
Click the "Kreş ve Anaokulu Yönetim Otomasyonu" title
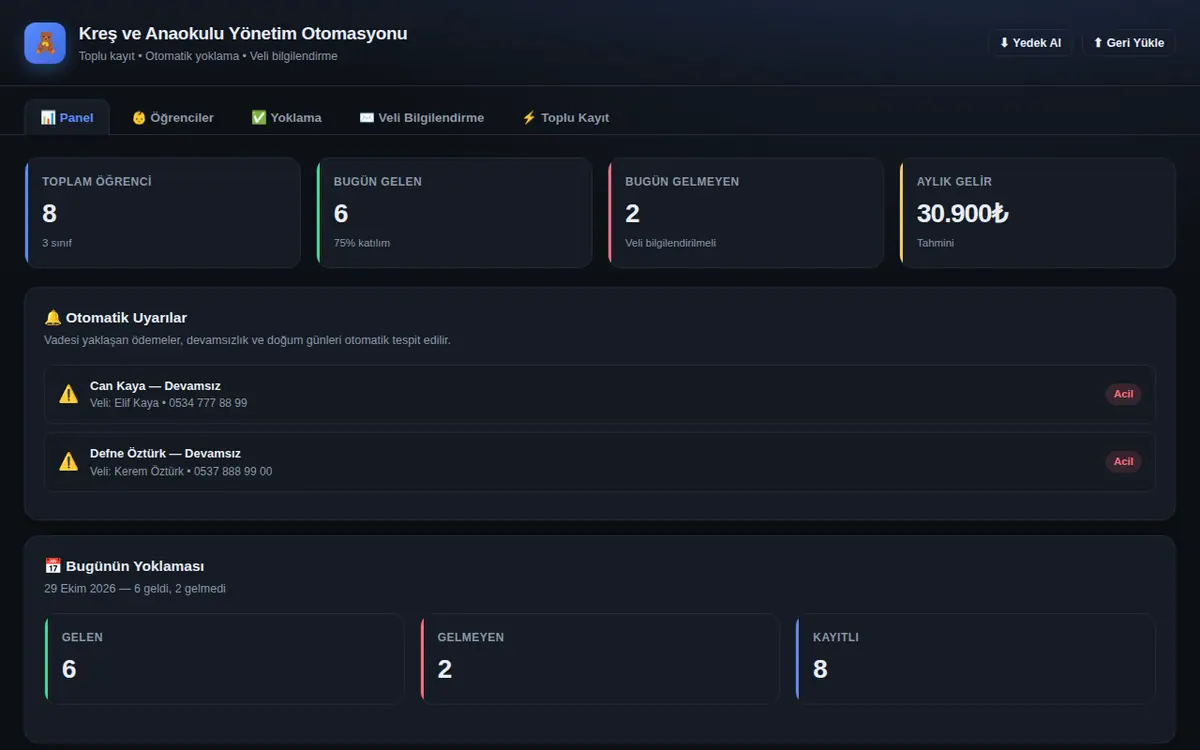[x=243, y=34]
